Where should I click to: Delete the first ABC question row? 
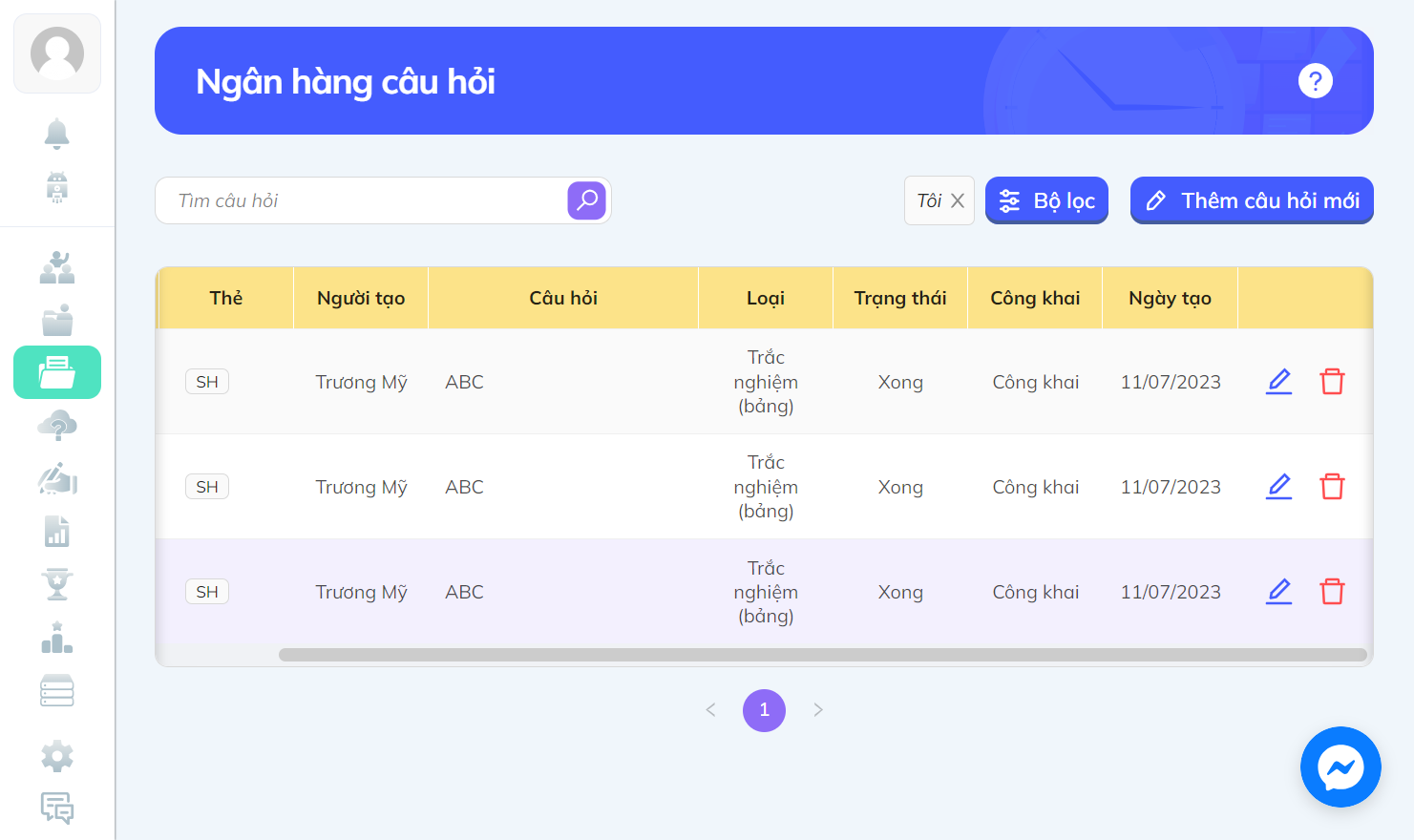pyautogui.click(x=1332, y=382)
